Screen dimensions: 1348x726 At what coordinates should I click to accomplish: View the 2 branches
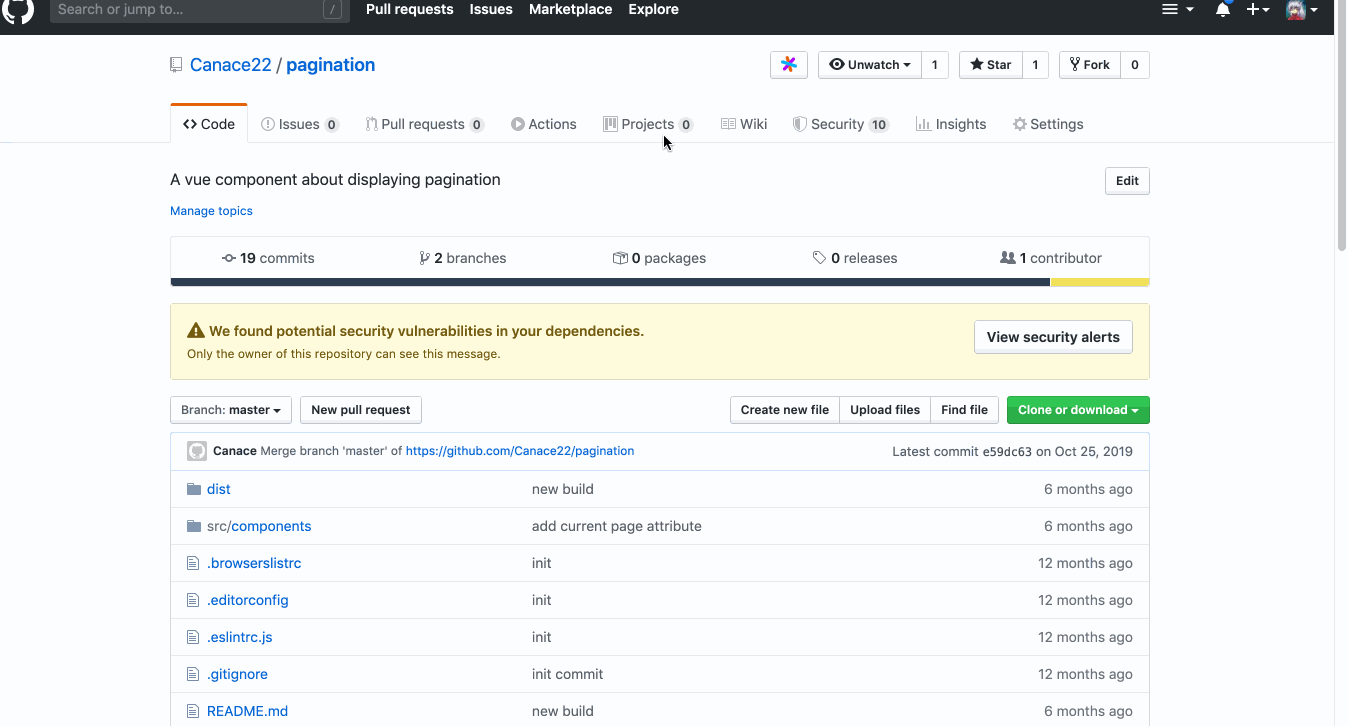[463, 258]
